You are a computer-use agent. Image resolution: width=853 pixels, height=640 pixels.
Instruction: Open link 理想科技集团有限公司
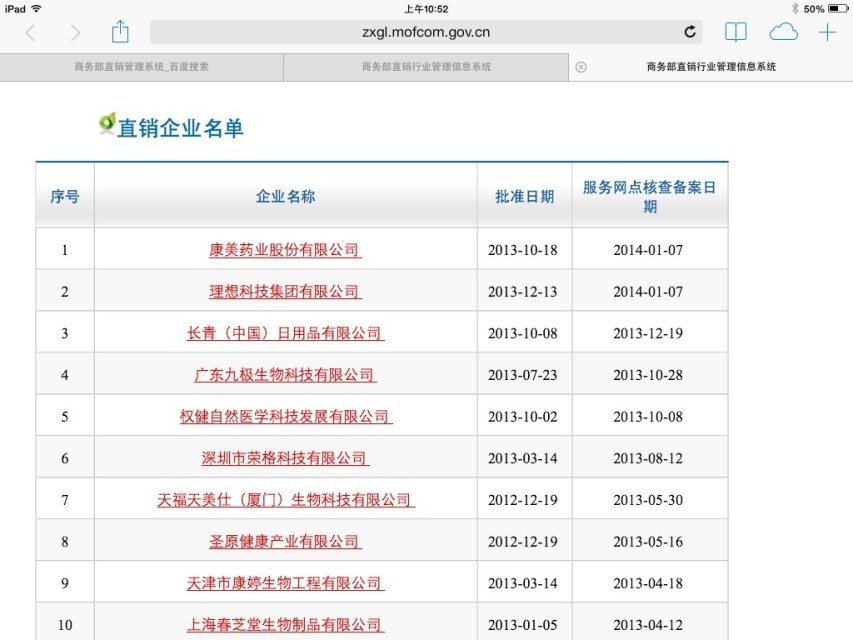(x=285, y=292)
